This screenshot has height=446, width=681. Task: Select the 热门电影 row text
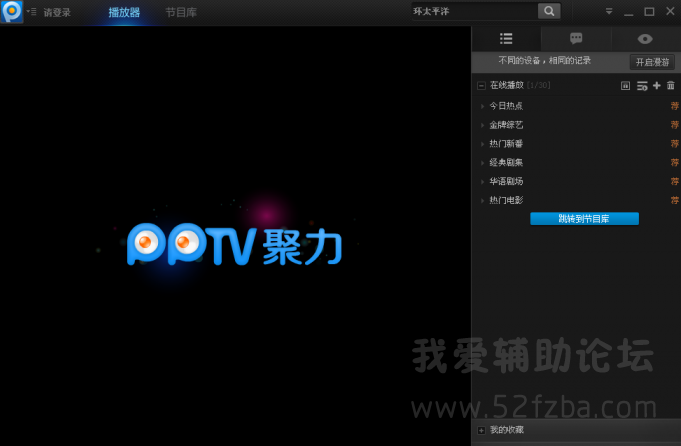(506, 200)
